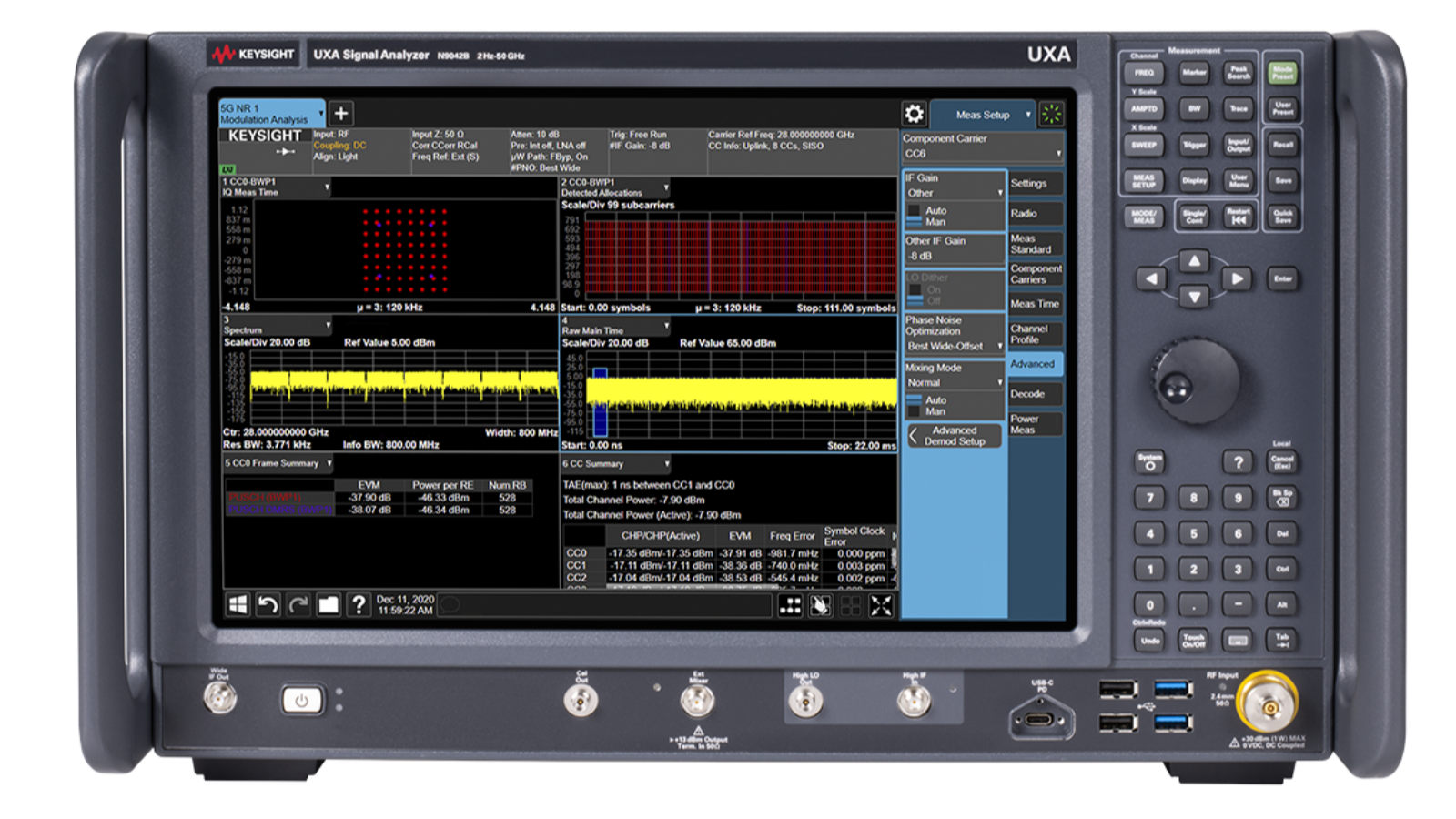Open the Meas Setup dropdown menu

tap(983, 115)
